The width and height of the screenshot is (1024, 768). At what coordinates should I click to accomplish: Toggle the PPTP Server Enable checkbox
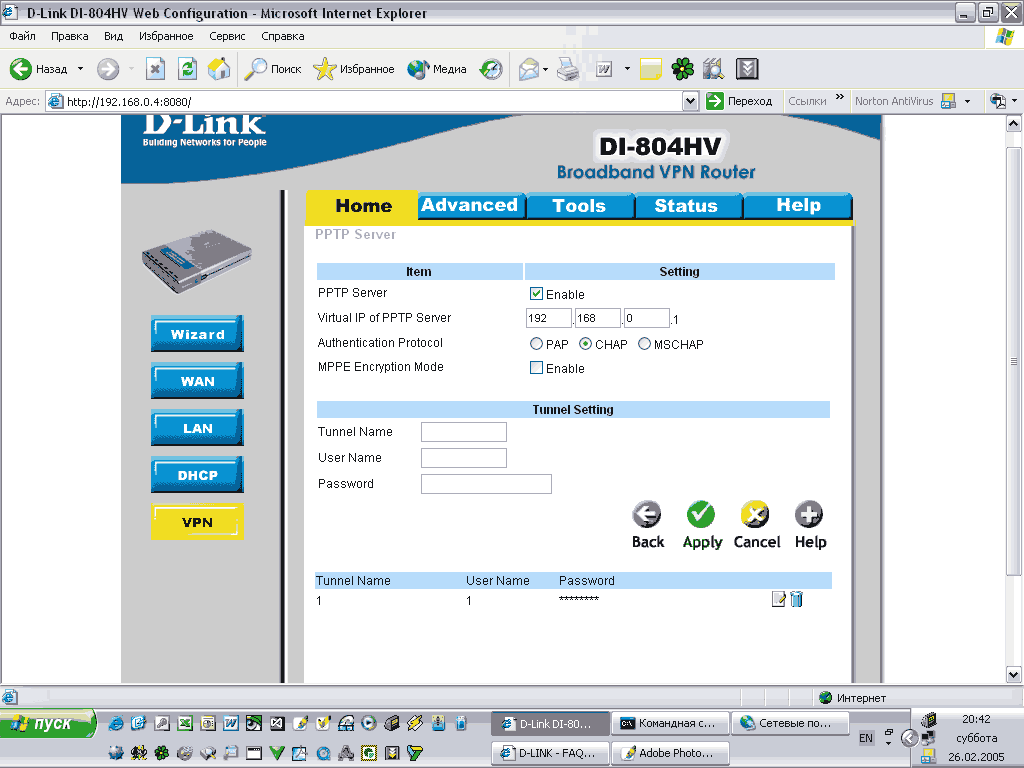pyautogui.click(x=536, y=293)
